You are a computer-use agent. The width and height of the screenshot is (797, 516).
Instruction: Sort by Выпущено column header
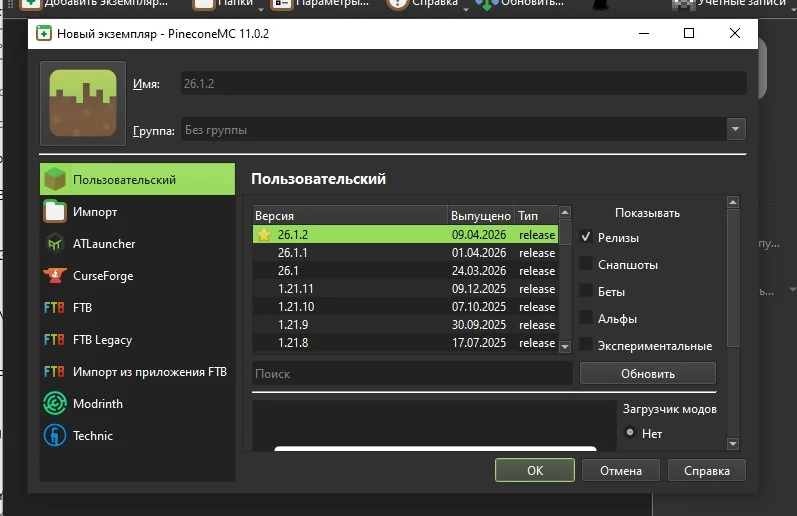[481, 216]
